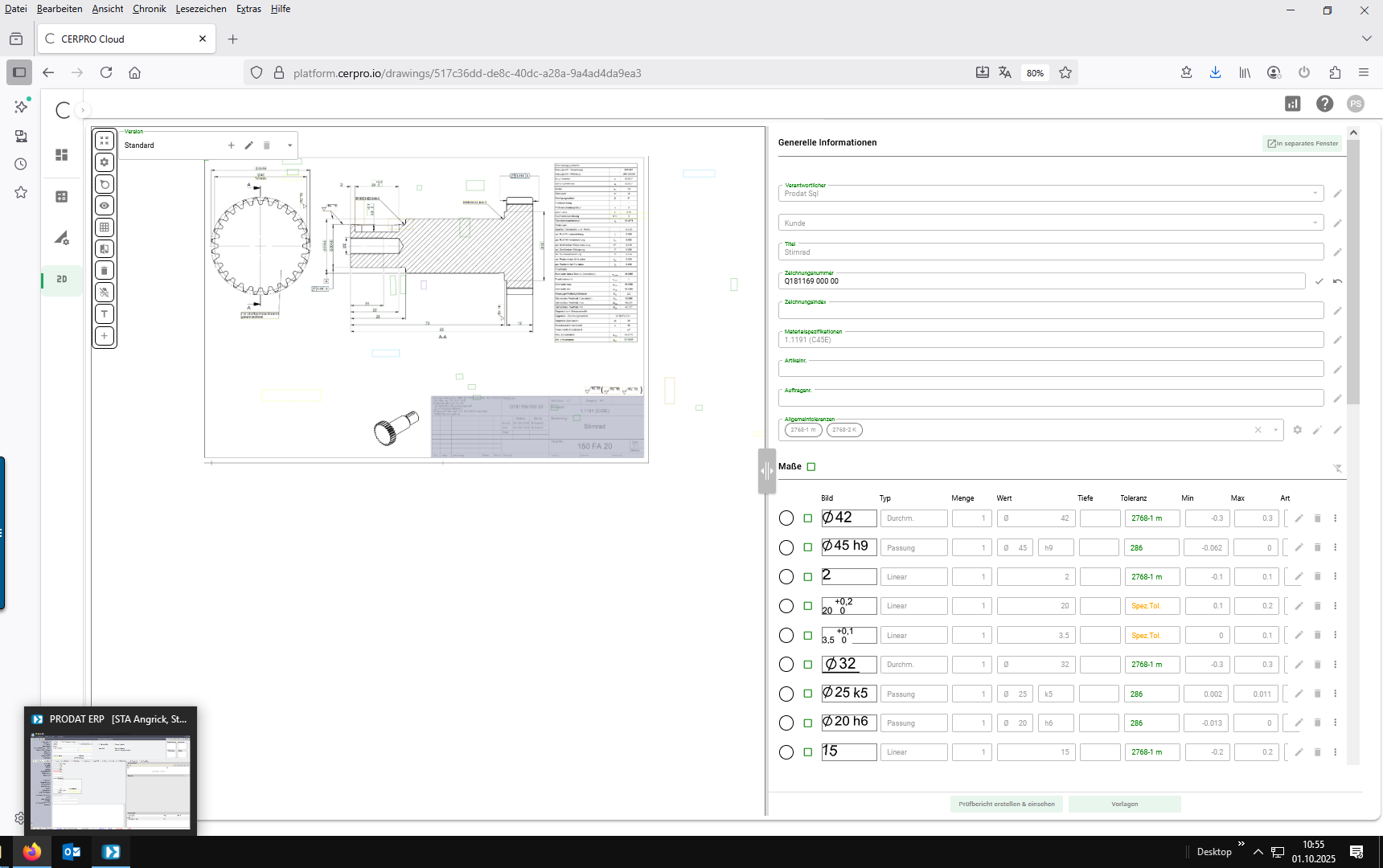Toggle visibility with the eye tool
Image resolution: width=1383 pixels, height=868 pixels.
[105, 206]
